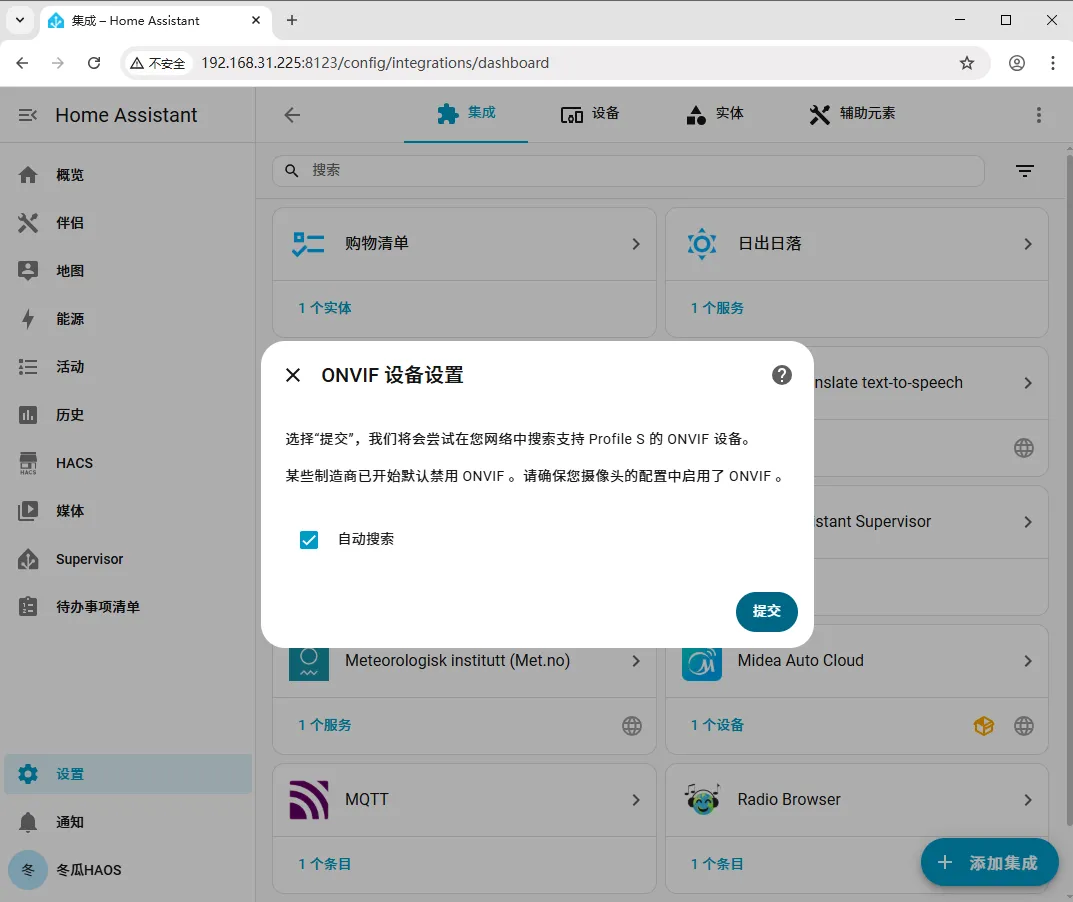This screenshot has height=902, width=1073.
Task: Click the 不安全 site security indicator
Action: [158, 63]
